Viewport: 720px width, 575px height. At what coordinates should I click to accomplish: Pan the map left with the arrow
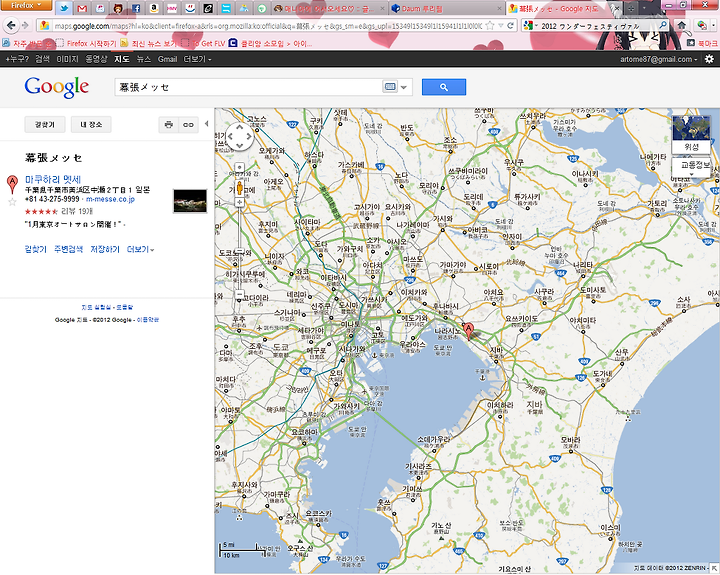pyautogui.click(x=231, y=136)
